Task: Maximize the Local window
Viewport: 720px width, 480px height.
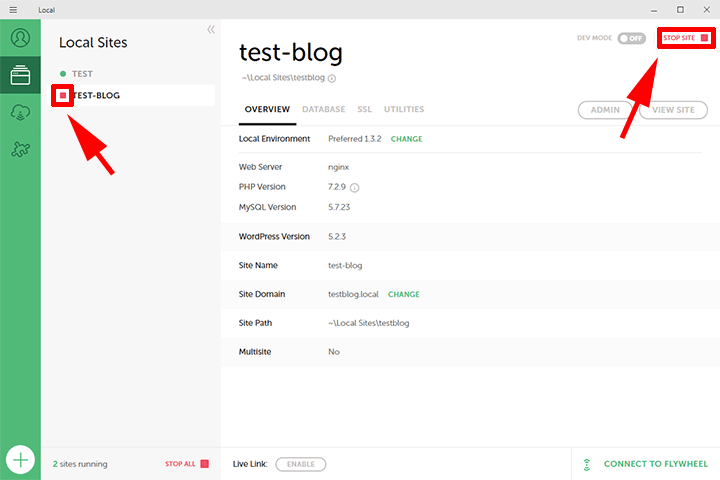Action: (x=680, y=10)
